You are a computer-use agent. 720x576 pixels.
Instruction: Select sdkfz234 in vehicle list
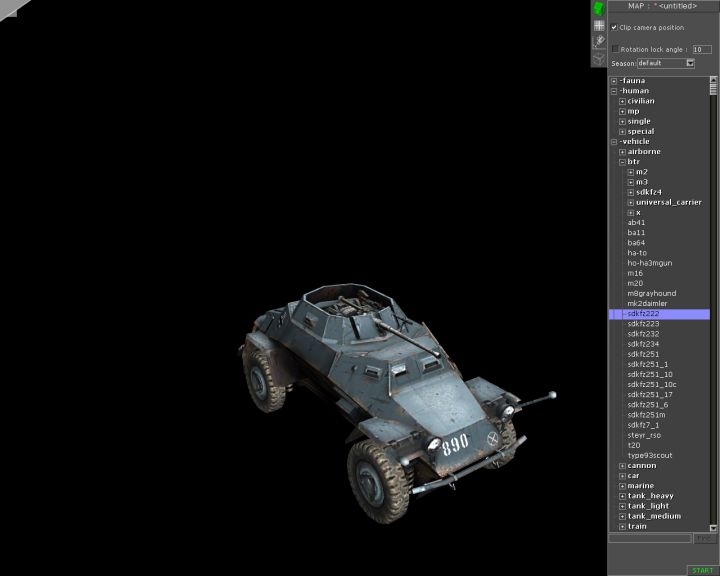pyautogui.click(x=644, y=344)
